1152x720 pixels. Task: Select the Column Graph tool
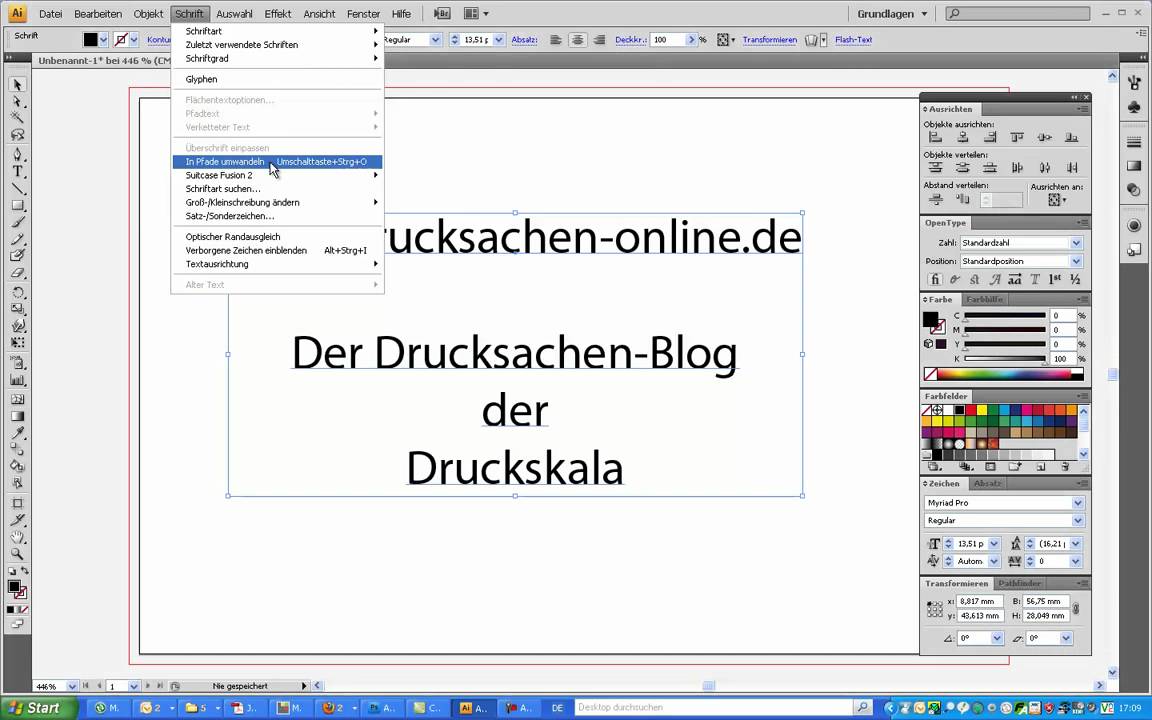[x=18, y=381]
